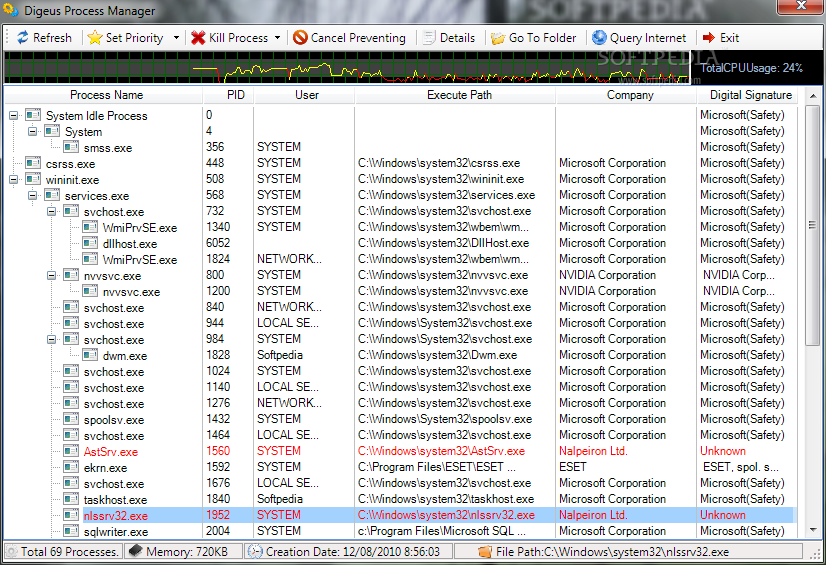Collapse System Idle Process tree node

pos(14,115)
